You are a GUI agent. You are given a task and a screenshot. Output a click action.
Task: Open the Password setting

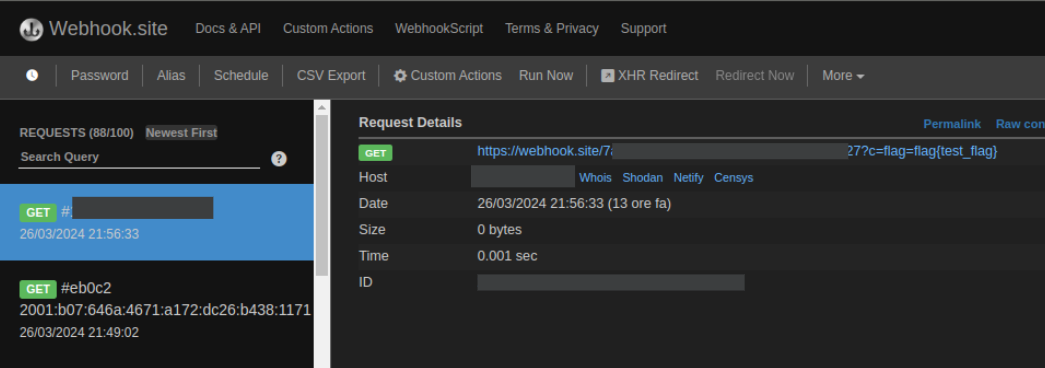point(99,75)
